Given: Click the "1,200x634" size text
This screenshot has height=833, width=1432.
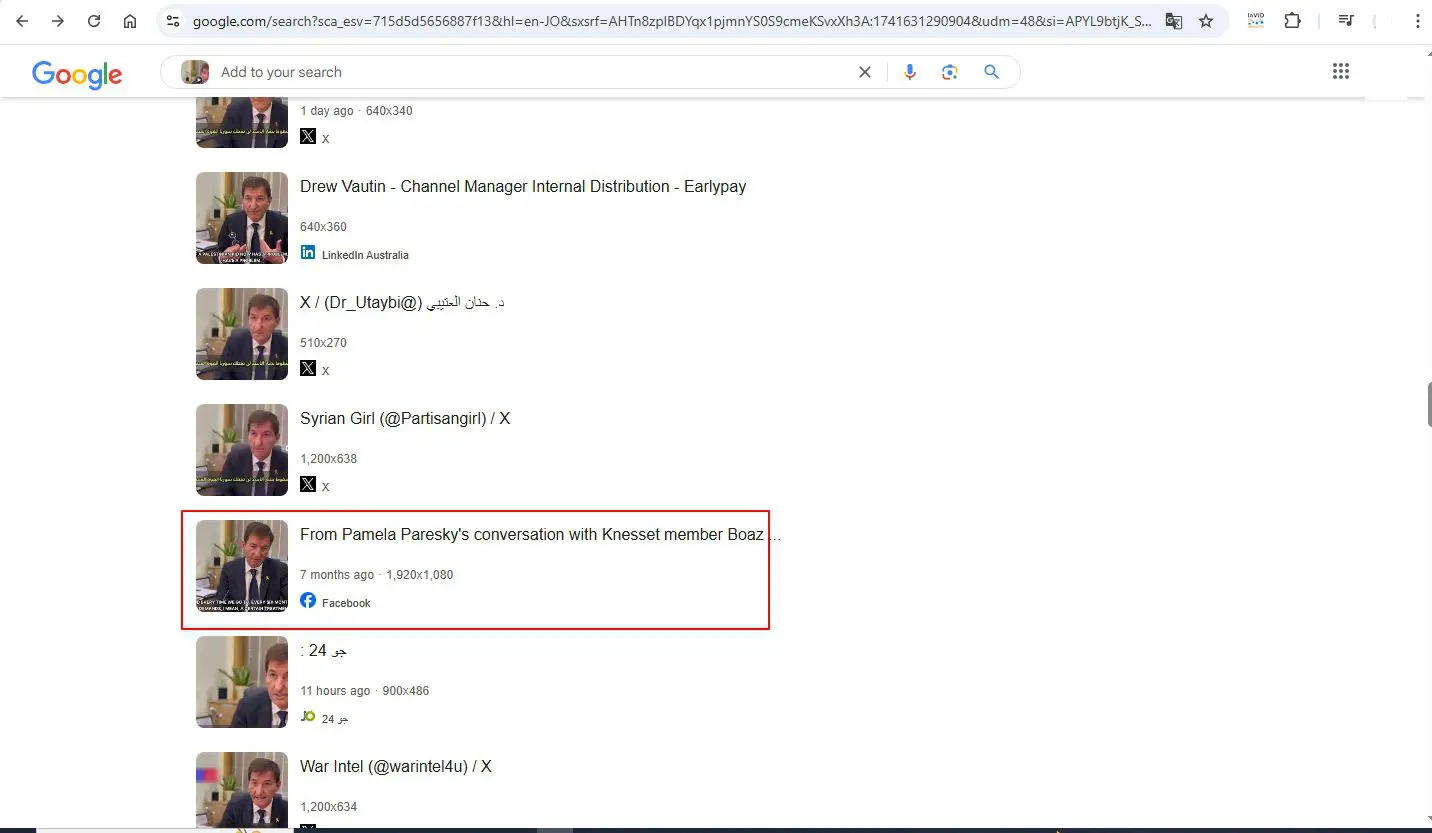Looking at the screenshot, I should 328,807.
